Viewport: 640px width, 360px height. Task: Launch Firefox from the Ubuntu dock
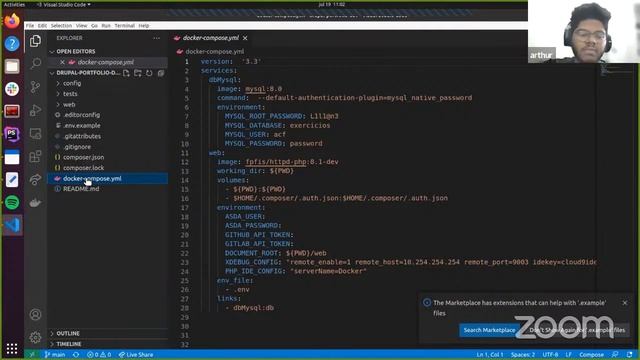click(12, 20)
